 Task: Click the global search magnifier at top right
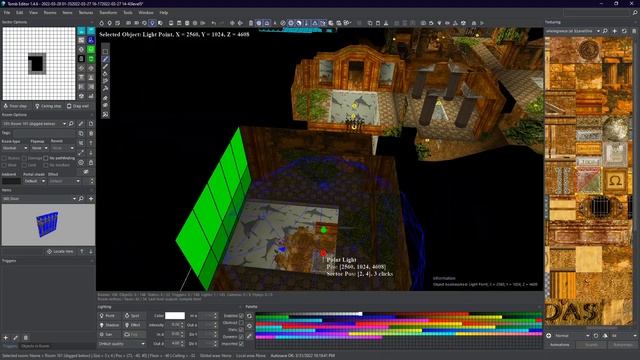pos(635,13)
